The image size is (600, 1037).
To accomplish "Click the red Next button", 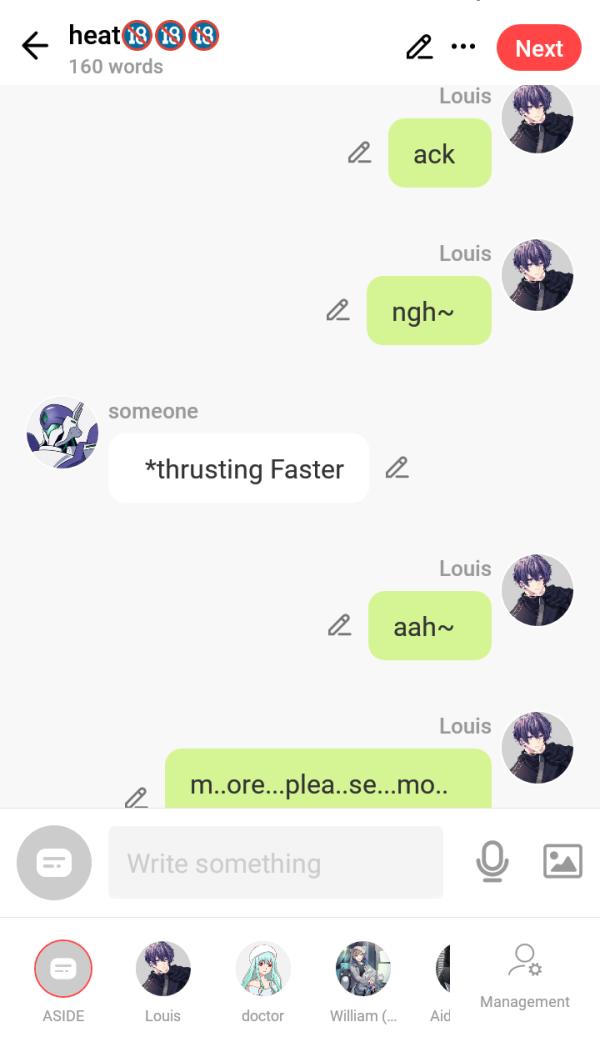I will [x=539, y=48].
